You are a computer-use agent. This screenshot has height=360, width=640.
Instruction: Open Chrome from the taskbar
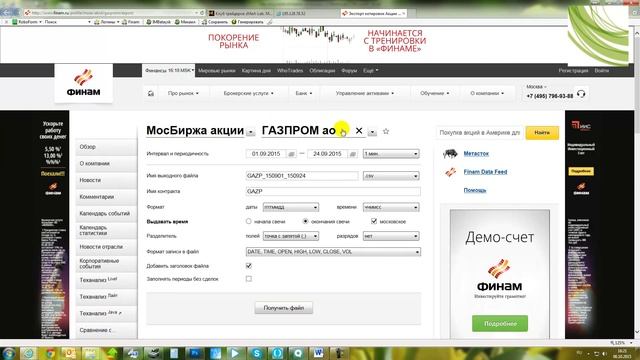(50, 353)
